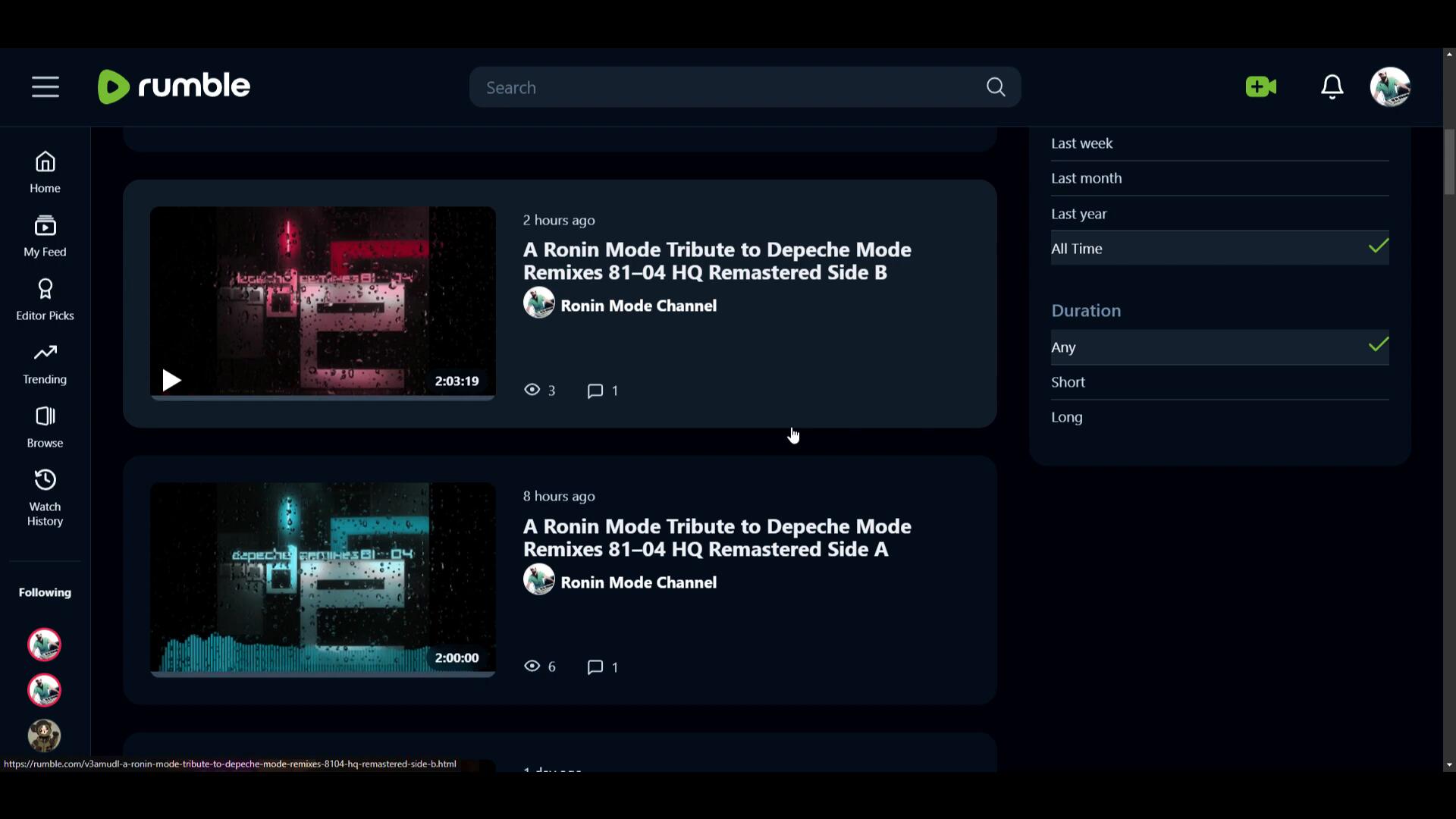Go to Home in sidebar

click(x=45, y=172)
